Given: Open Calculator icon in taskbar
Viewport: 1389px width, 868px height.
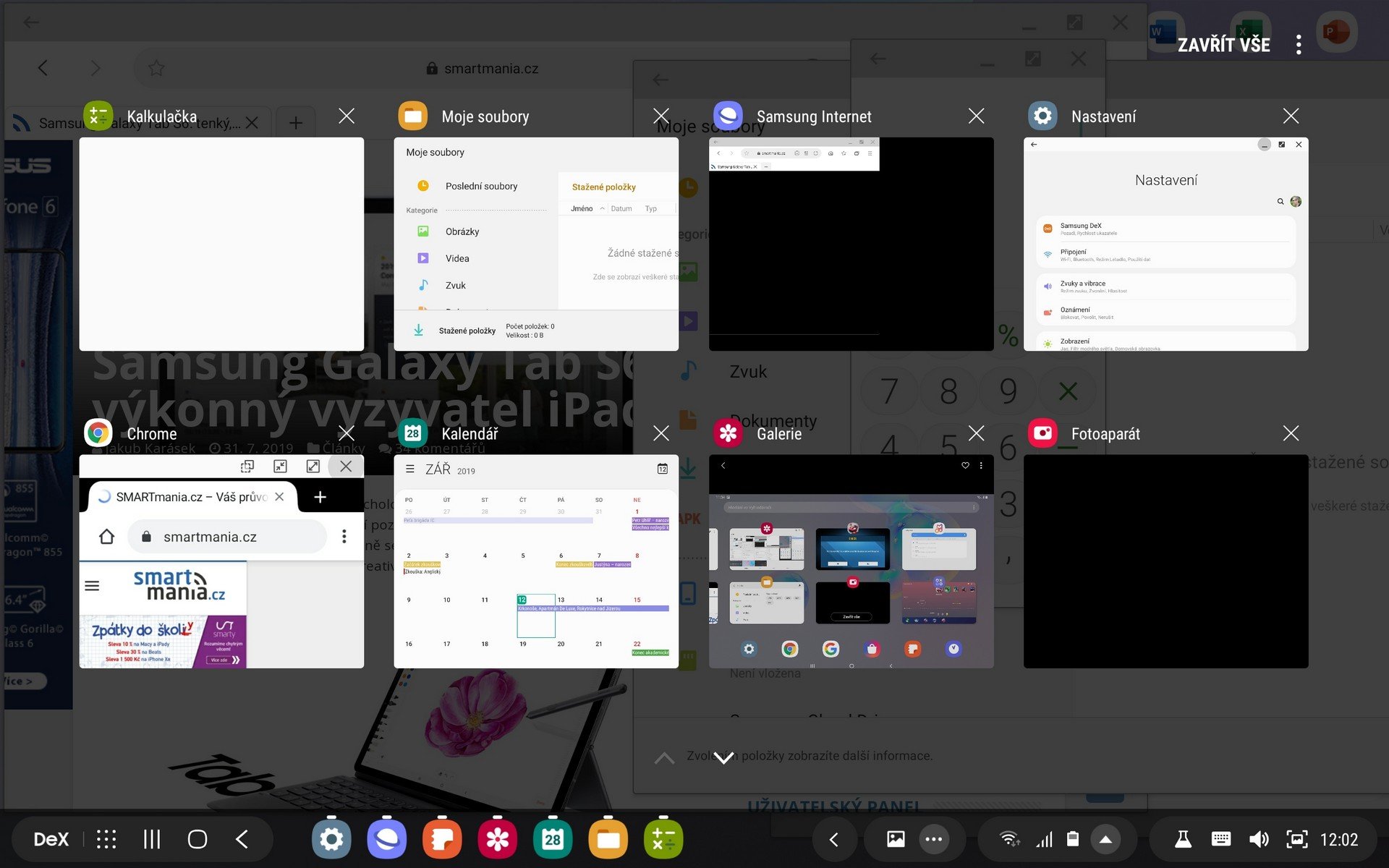Looking at the screenshot, I should pos(663,839).
